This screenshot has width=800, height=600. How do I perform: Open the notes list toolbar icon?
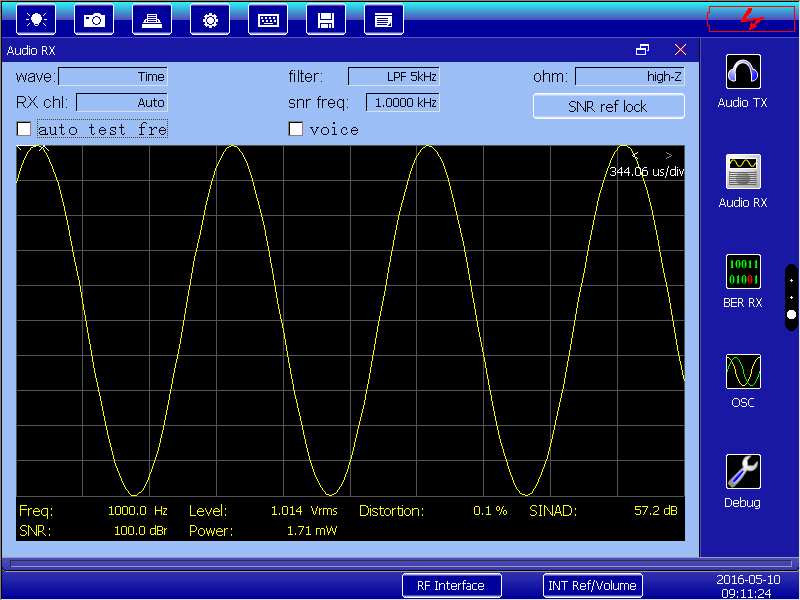[x=384, y=19]
